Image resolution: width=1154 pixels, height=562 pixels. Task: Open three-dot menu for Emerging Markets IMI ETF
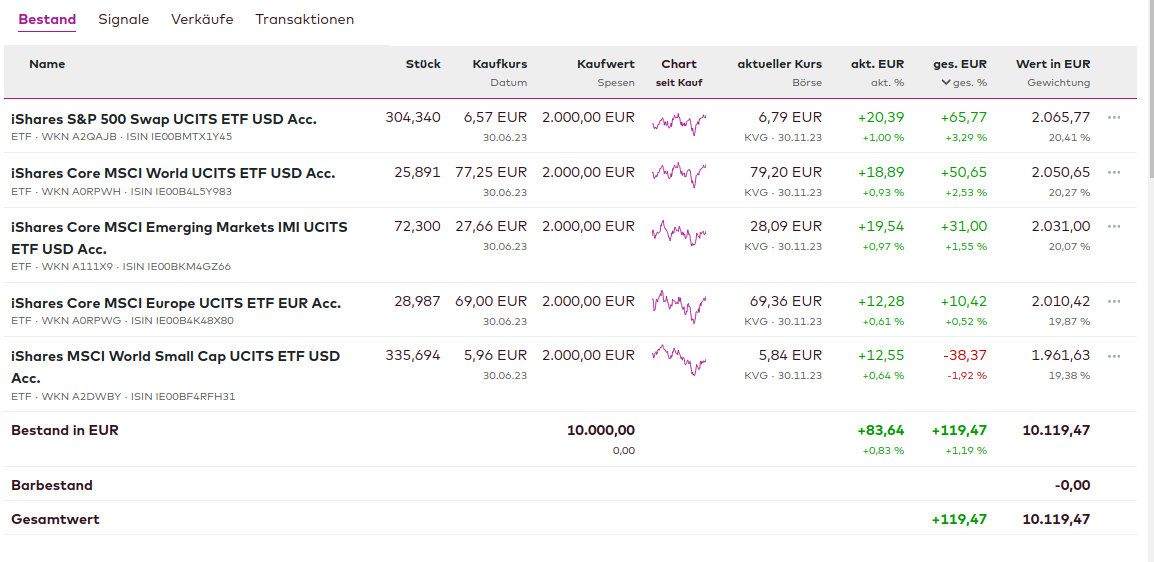(1114, 226)
